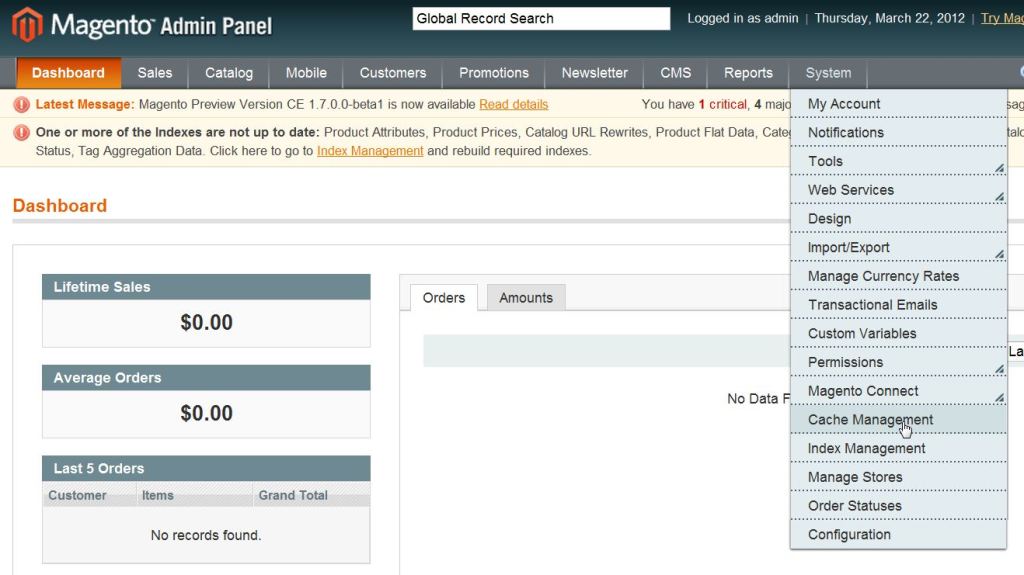The width and height of the screenshot is (1024, 575).
Task: Open the Catalog menu
Action: (x=229, y=73)
